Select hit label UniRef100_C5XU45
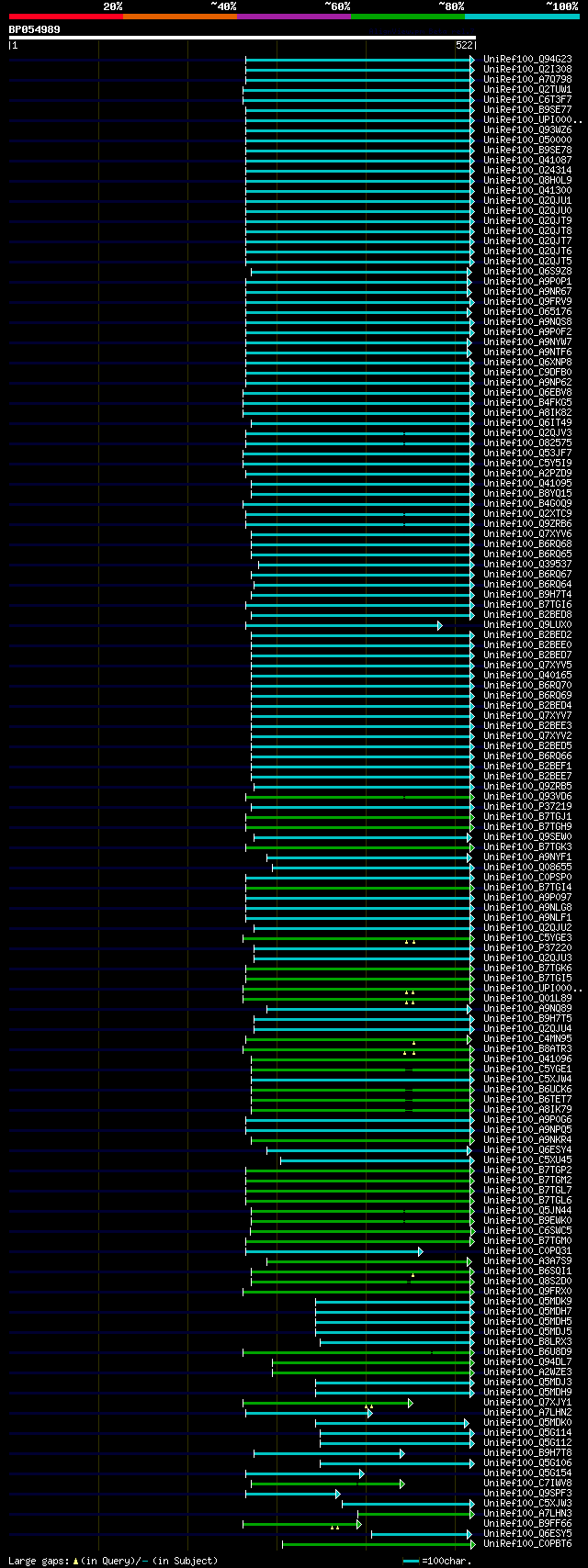 coord(527,1160)
